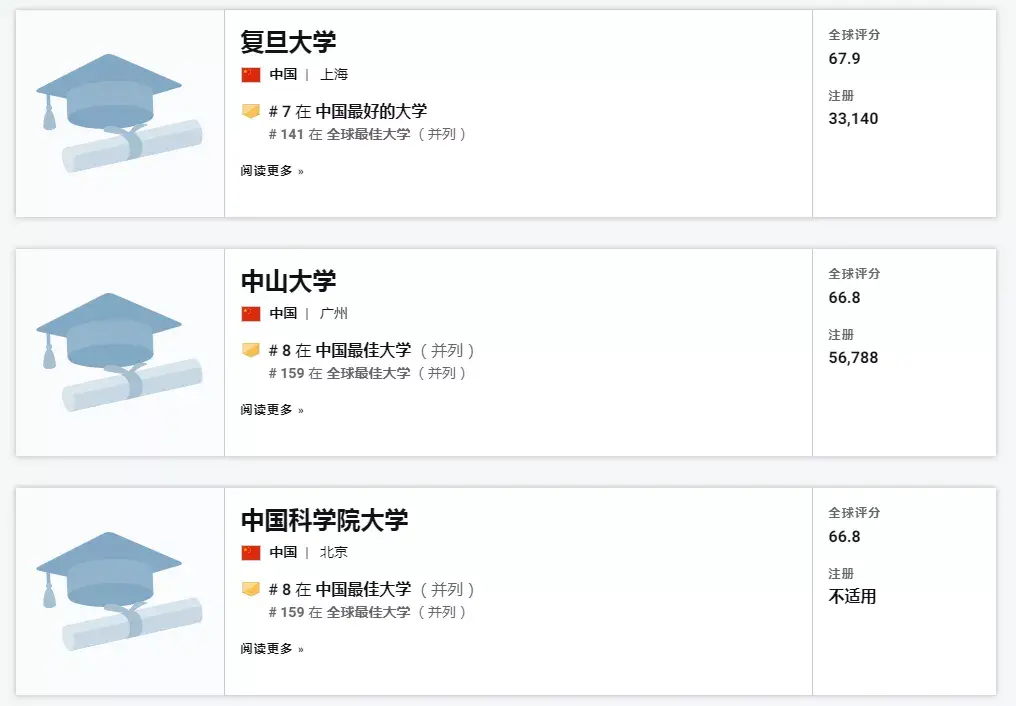Click the graduation cap image for 中山大学
Viewport: 1016px width, 706px height.
[x=119, y=352]
